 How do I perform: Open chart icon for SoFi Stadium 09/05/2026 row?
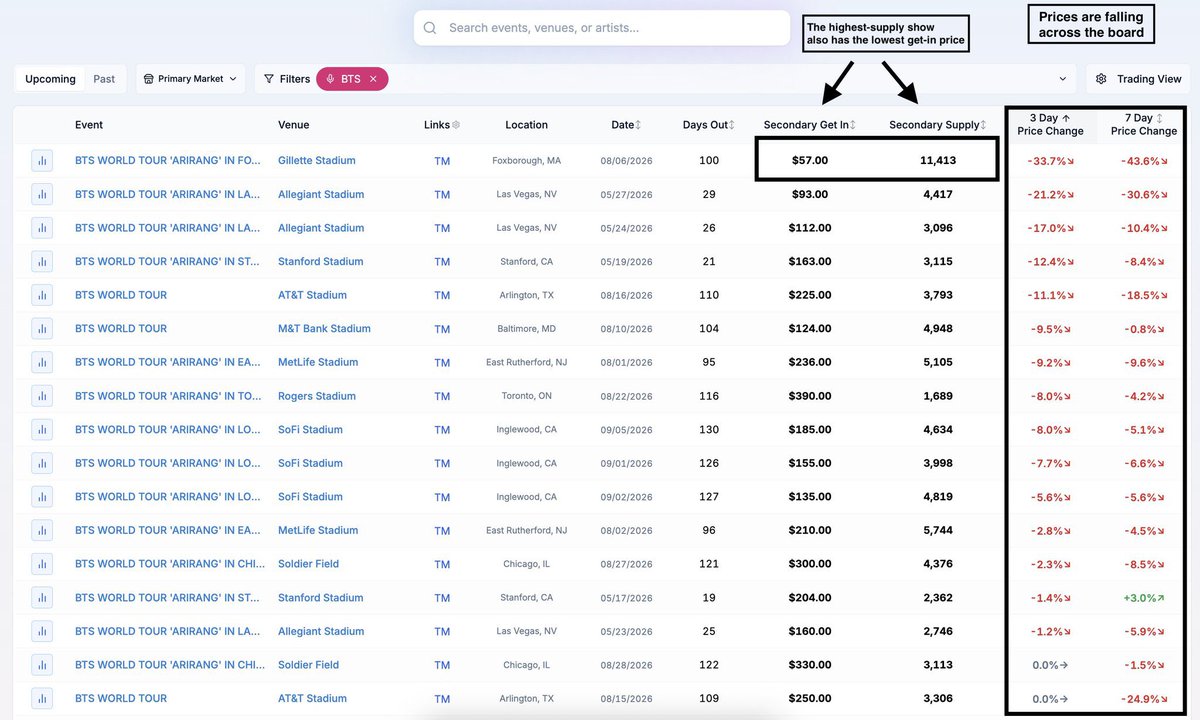[42, 430]
